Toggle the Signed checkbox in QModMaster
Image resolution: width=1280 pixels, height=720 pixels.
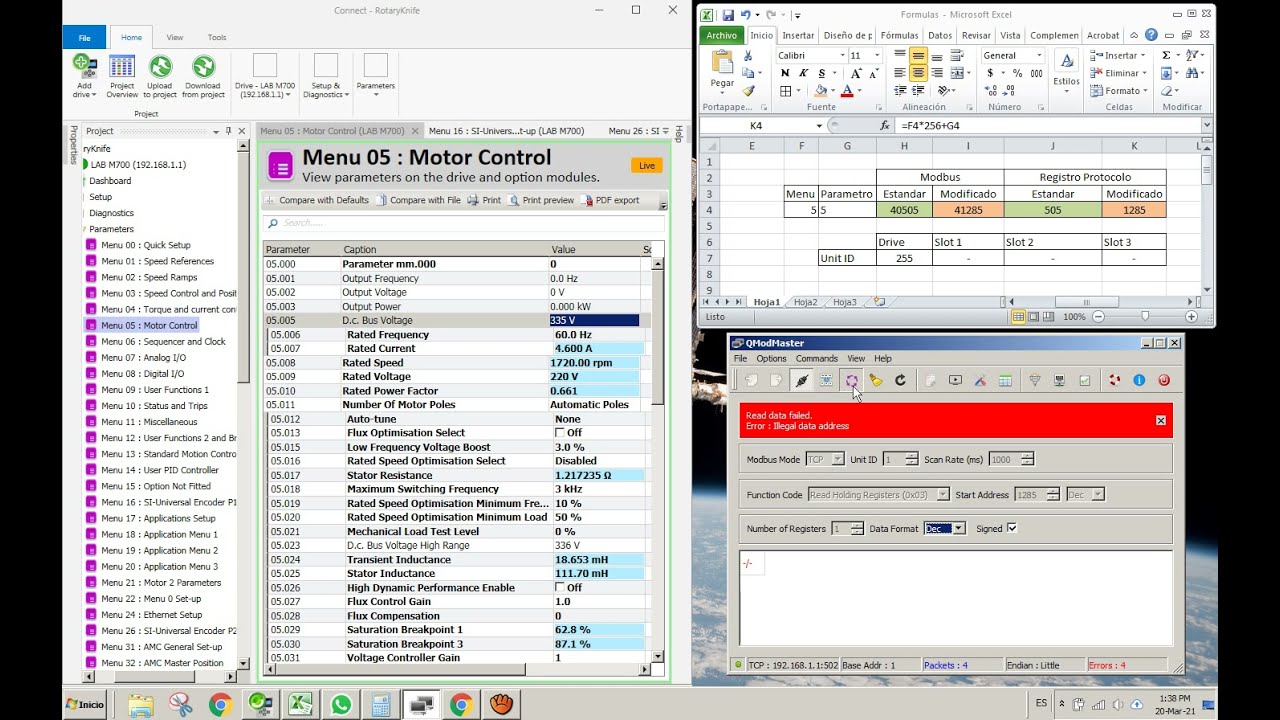pyautogui.click(x=1011, y=528)
